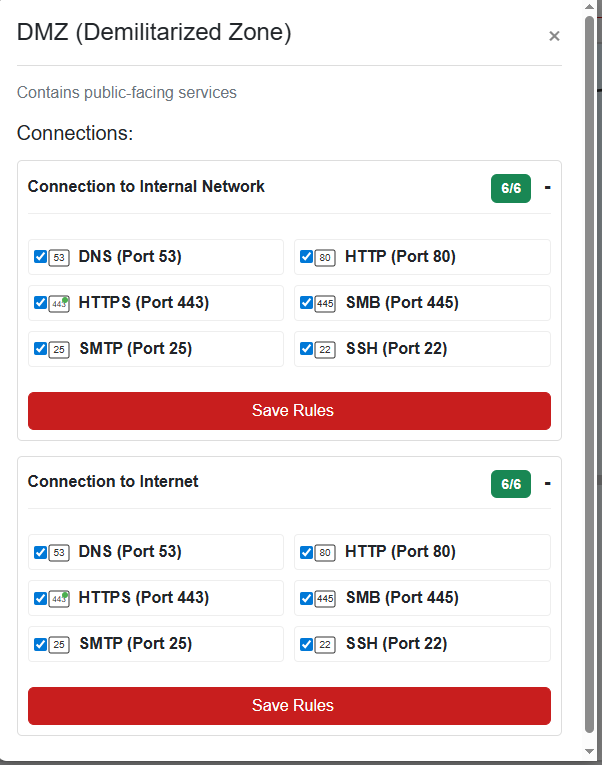Click HTTPS port 443 icon in Internal Network
The height and width of the screenshot is (765, 602).
tap(59, 303)
